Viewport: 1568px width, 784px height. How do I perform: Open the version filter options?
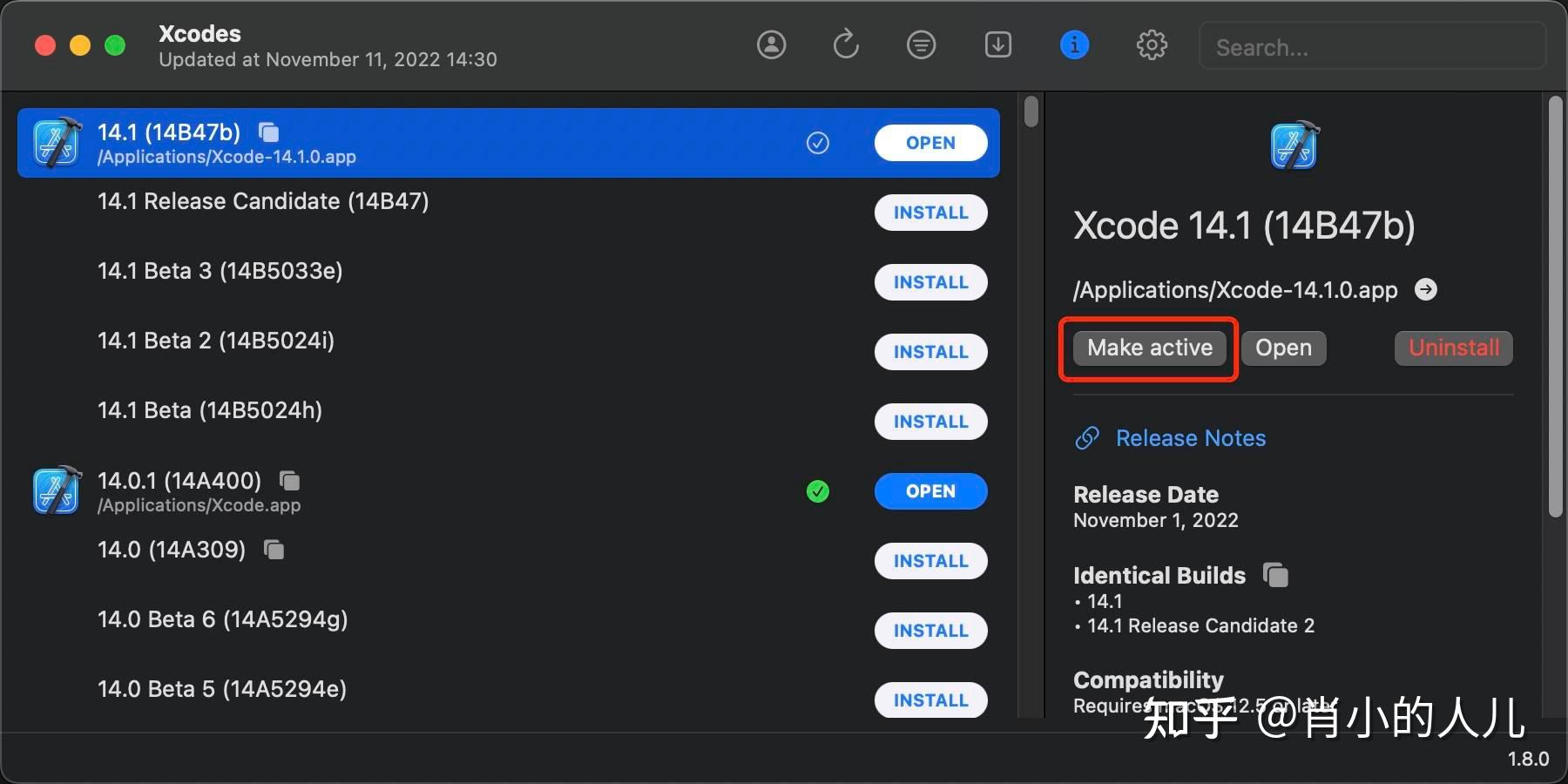point(921,44)
